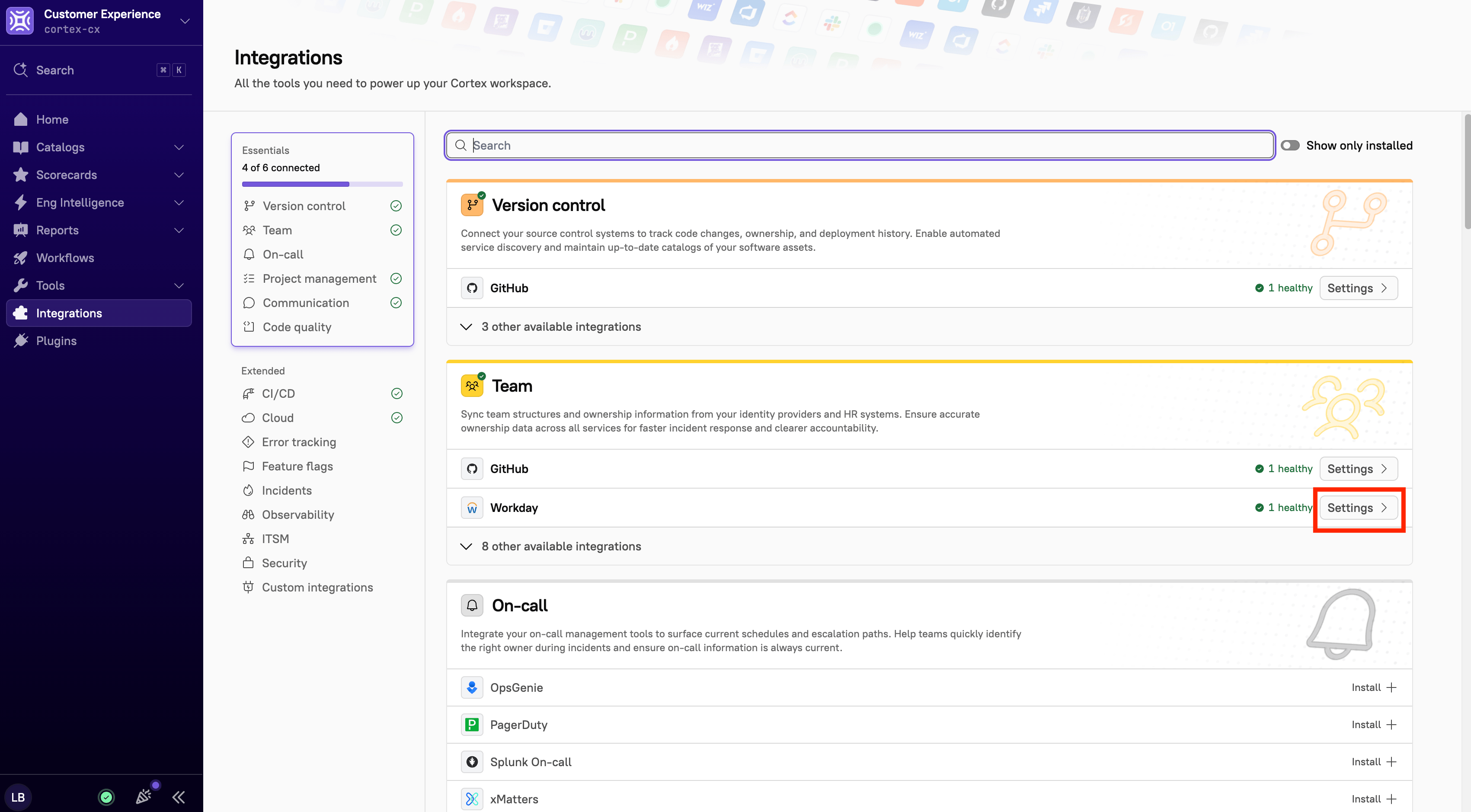Click the On-call section bell icon
The height and width of the screenshot is (812, 1471).
pyautogui.click(x=472, y=605)
